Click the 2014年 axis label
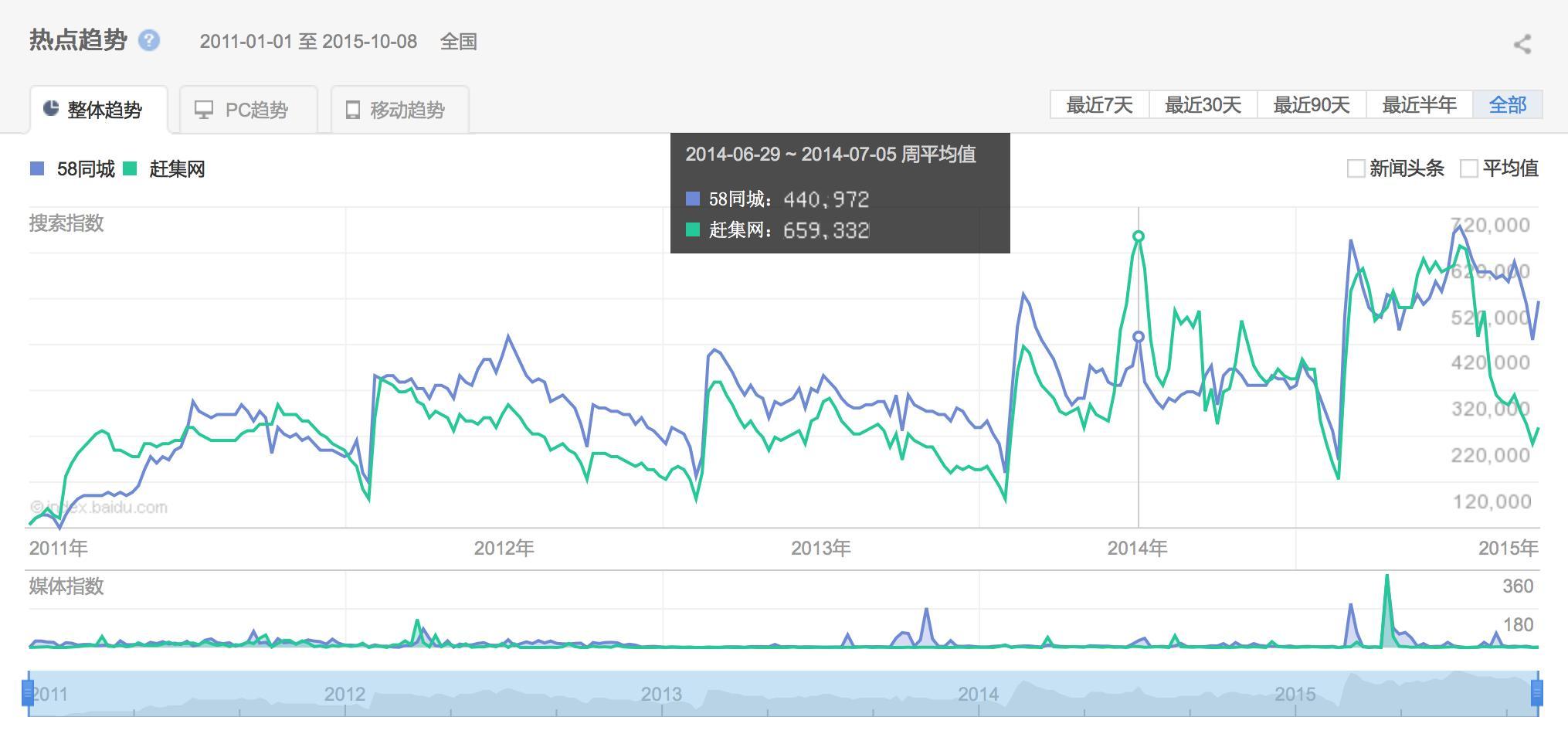This screenshot has width=1568, height=751. [1137, 549]
